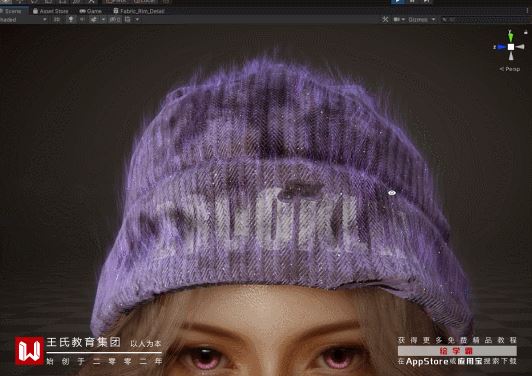Click the blue Z axis gizmo cone
The image size is (532, 376).
pyautogui.click(x=501, y=47)
